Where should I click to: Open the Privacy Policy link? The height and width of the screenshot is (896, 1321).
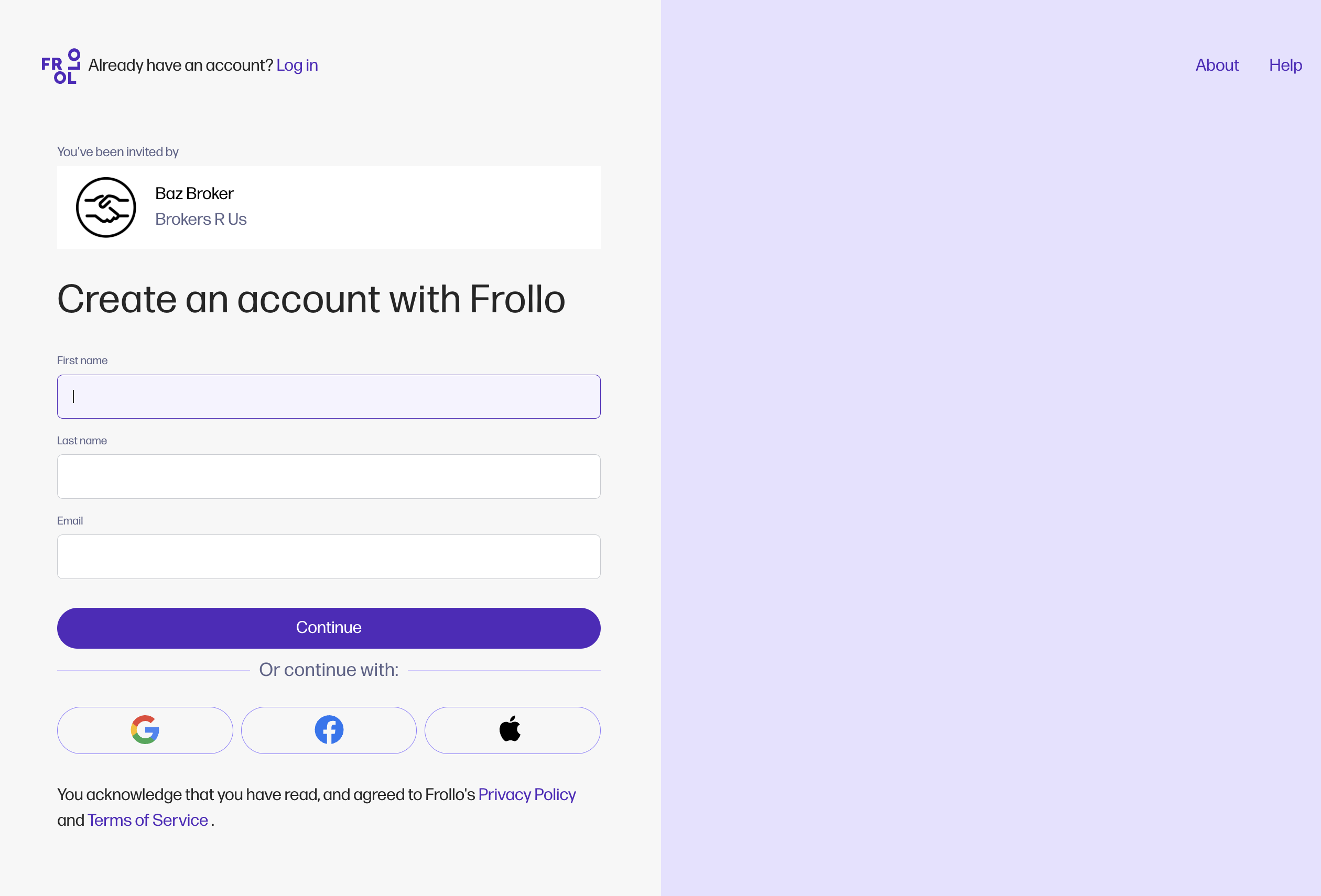click(526, 794)
